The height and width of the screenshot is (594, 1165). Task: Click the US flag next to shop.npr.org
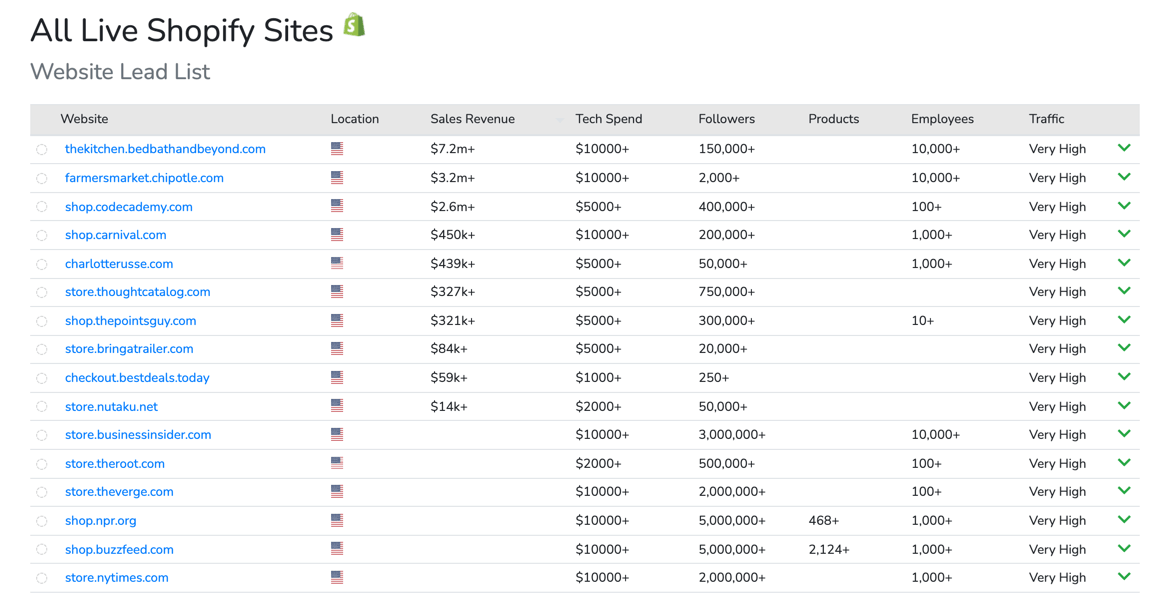(x=336, y=520)
